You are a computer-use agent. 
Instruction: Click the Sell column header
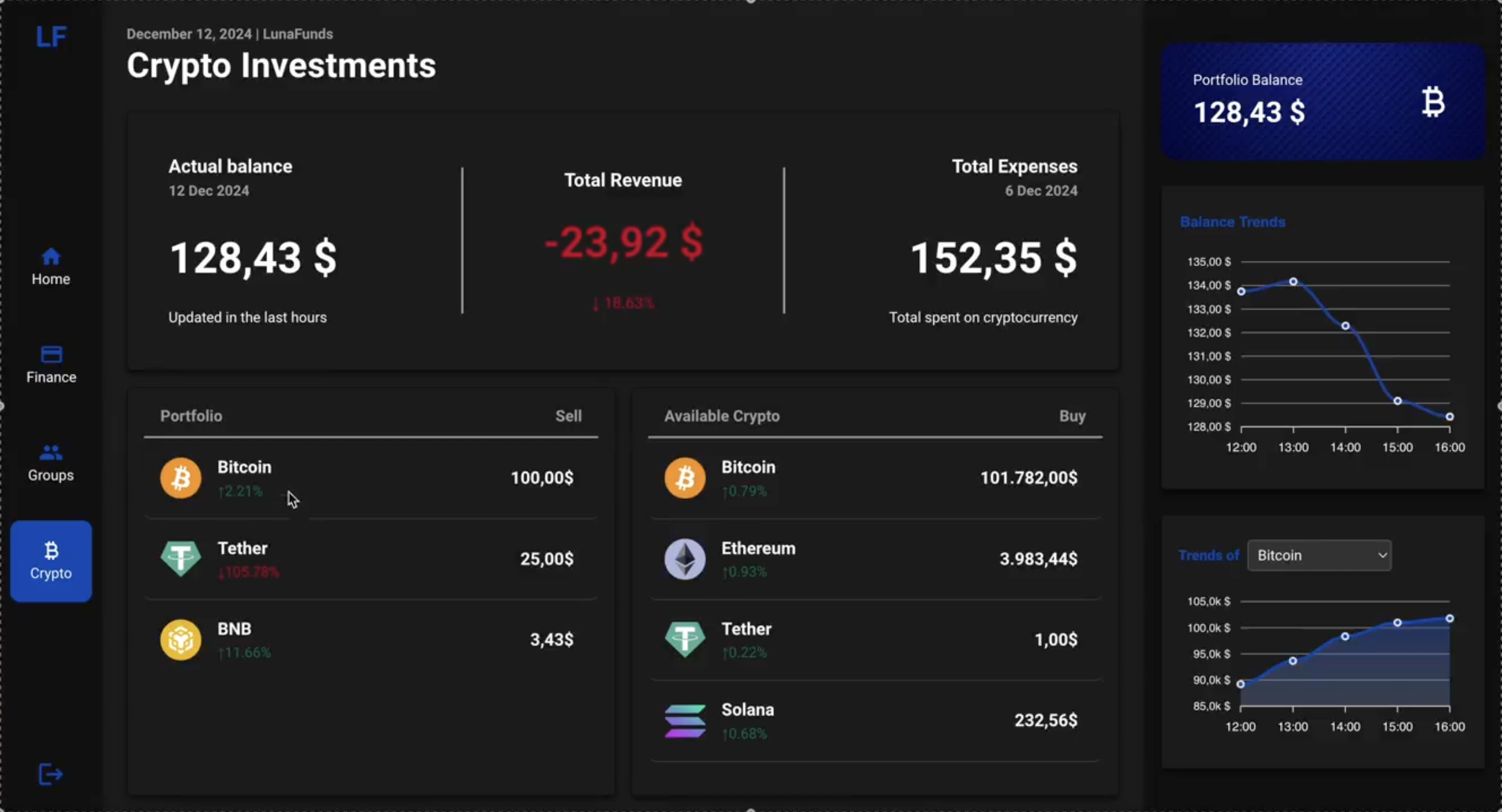tap(568, 416)
